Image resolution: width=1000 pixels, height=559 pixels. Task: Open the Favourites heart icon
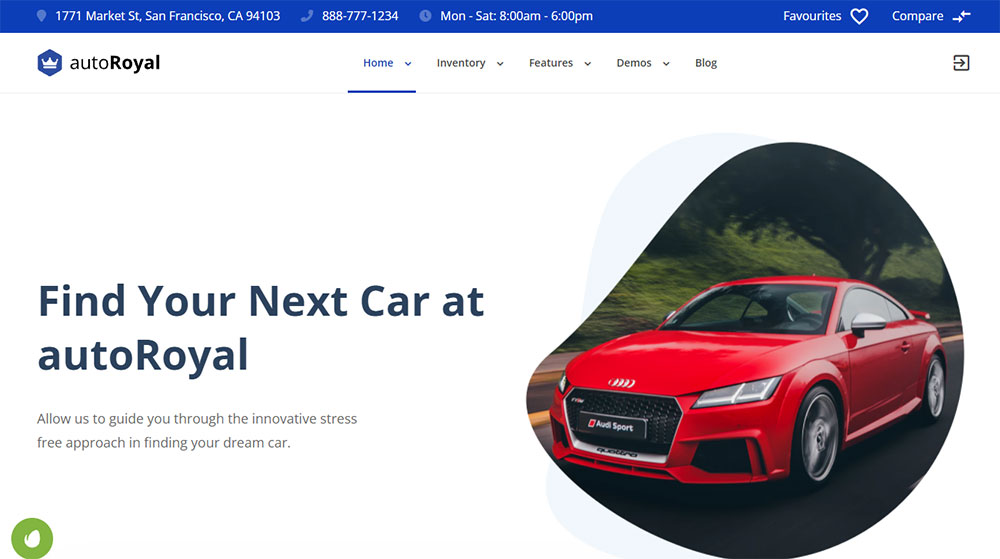click(x=859, y=16)
